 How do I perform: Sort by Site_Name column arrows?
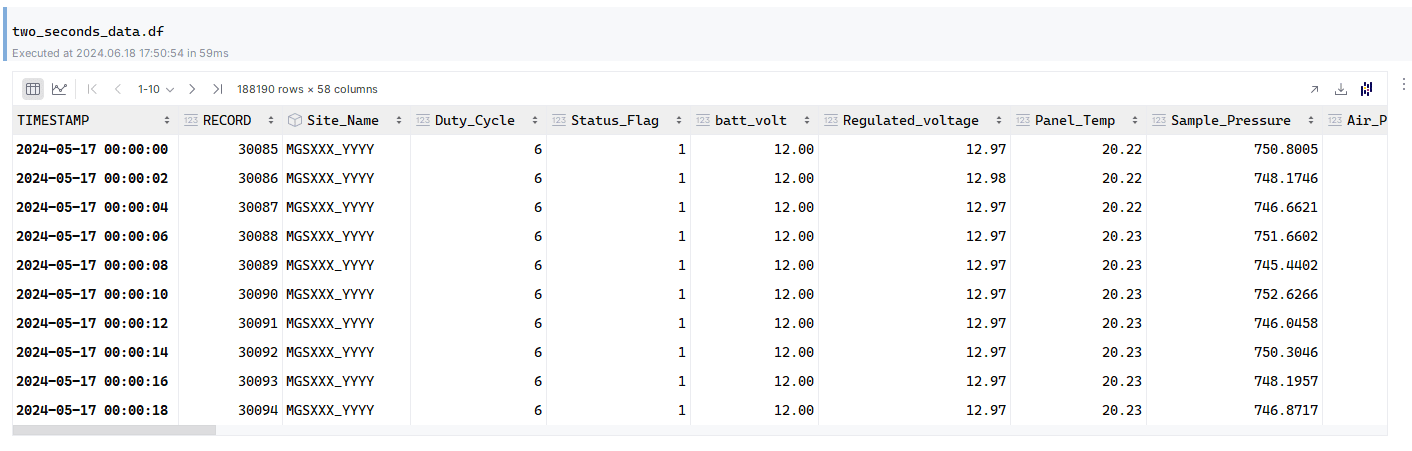(x=399, y=120)
